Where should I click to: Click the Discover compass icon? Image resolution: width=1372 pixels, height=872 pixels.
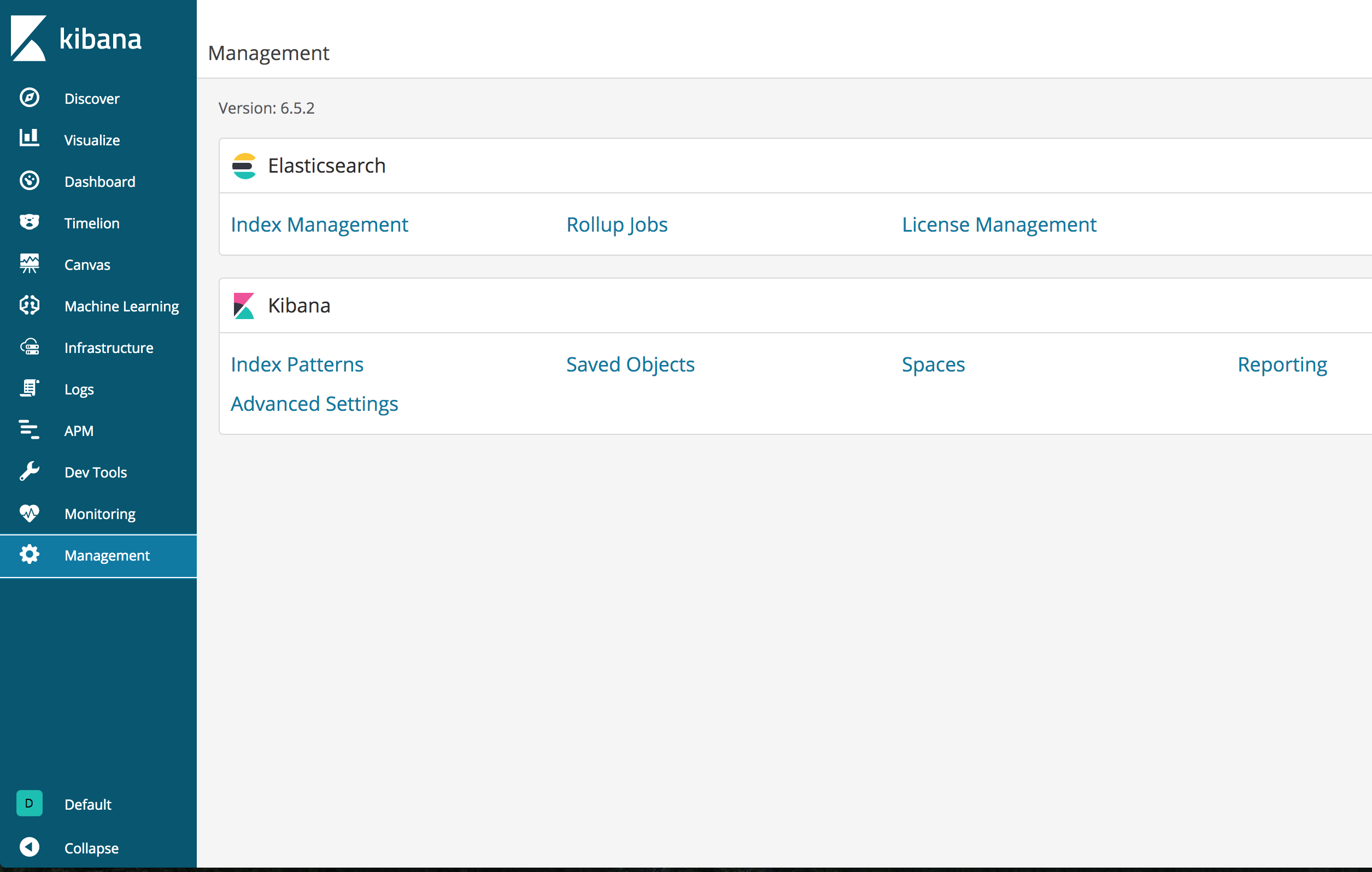(x=29, y=98)
